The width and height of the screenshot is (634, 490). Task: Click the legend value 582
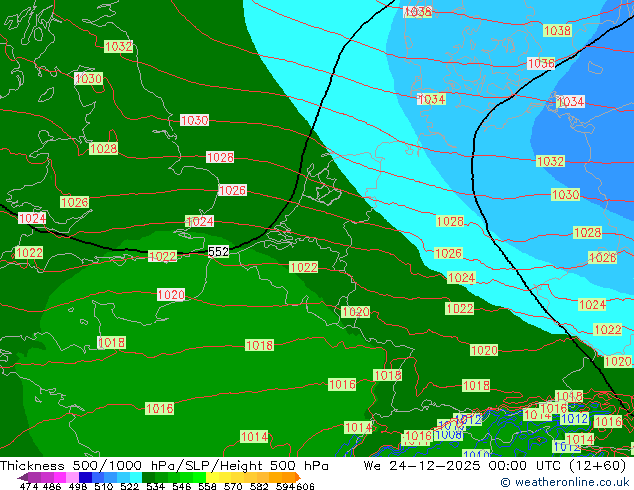click(259, 486)
